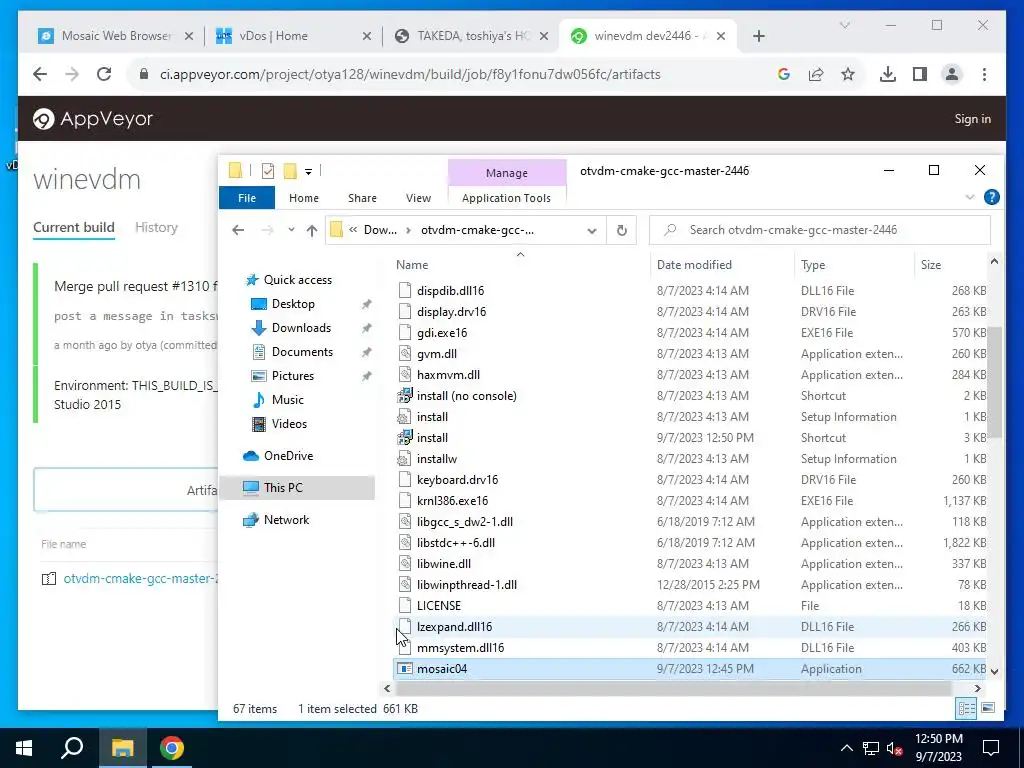Reload the AppVeyor page
The image size is (1024, 768).
pyautogui.click(x=104, y=74)
